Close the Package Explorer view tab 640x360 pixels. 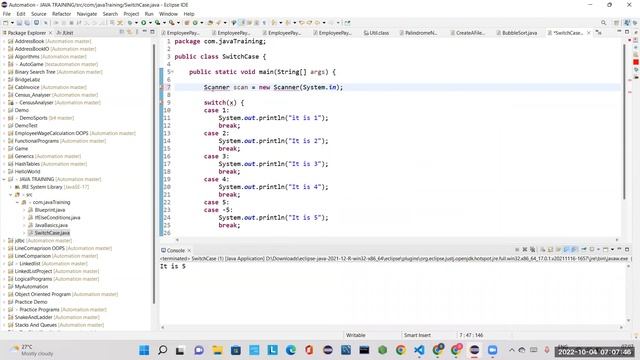[50, 32]
